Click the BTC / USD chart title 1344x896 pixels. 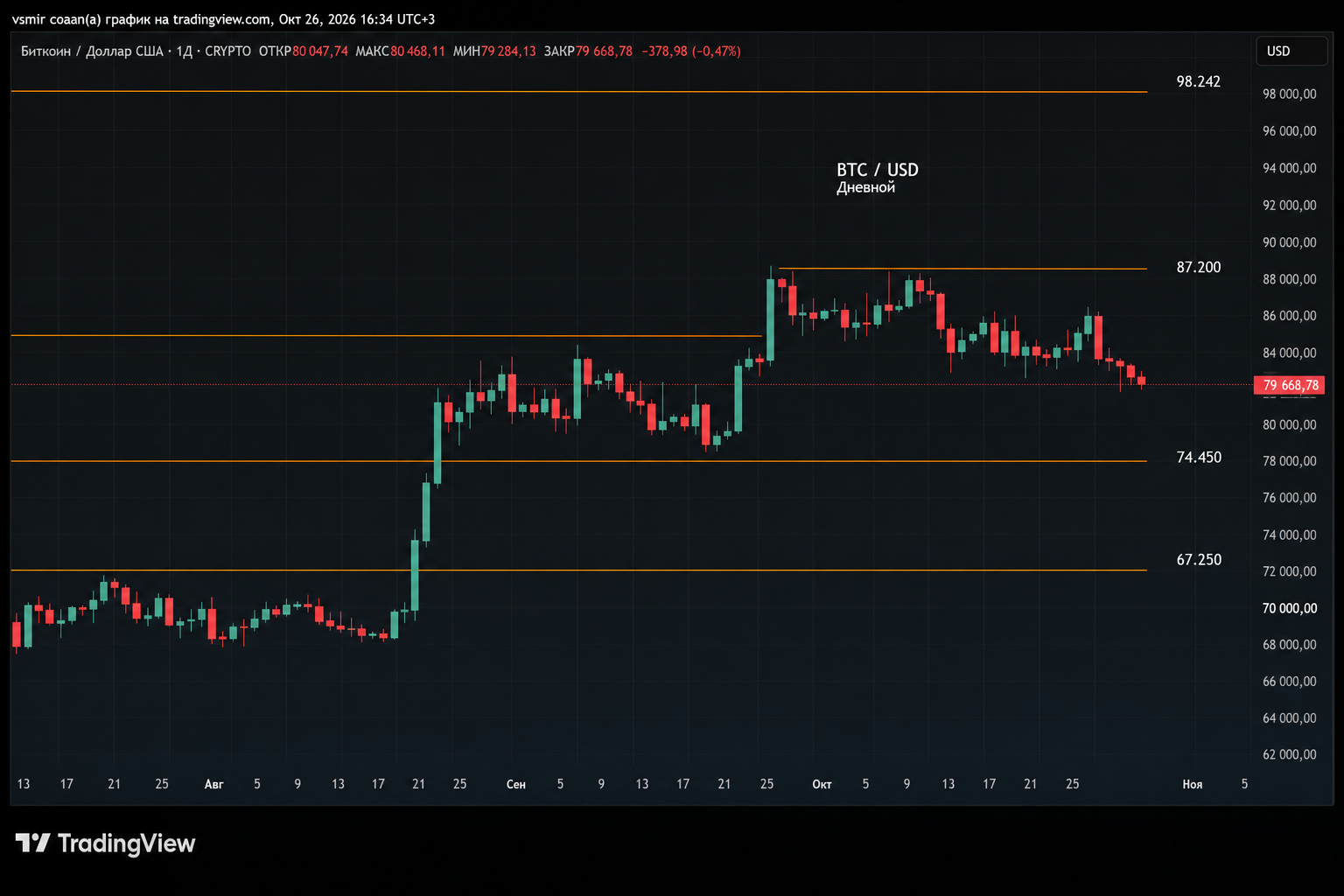point(878,170)
